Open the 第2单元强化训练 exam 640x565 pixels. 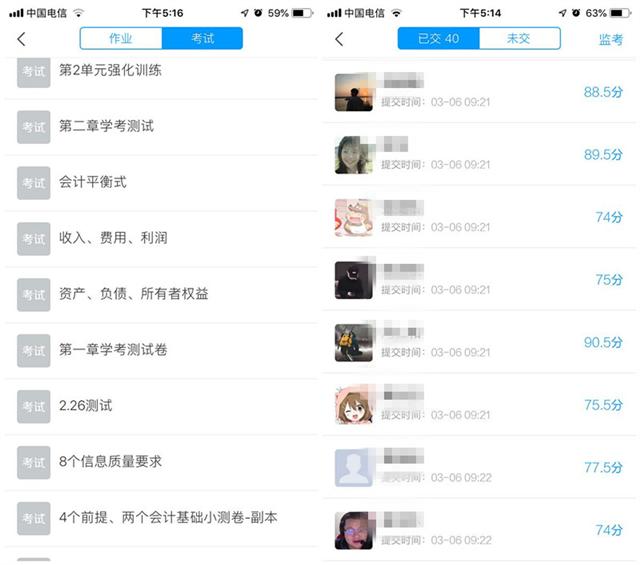pyautogui.click(x=161, y=72)
